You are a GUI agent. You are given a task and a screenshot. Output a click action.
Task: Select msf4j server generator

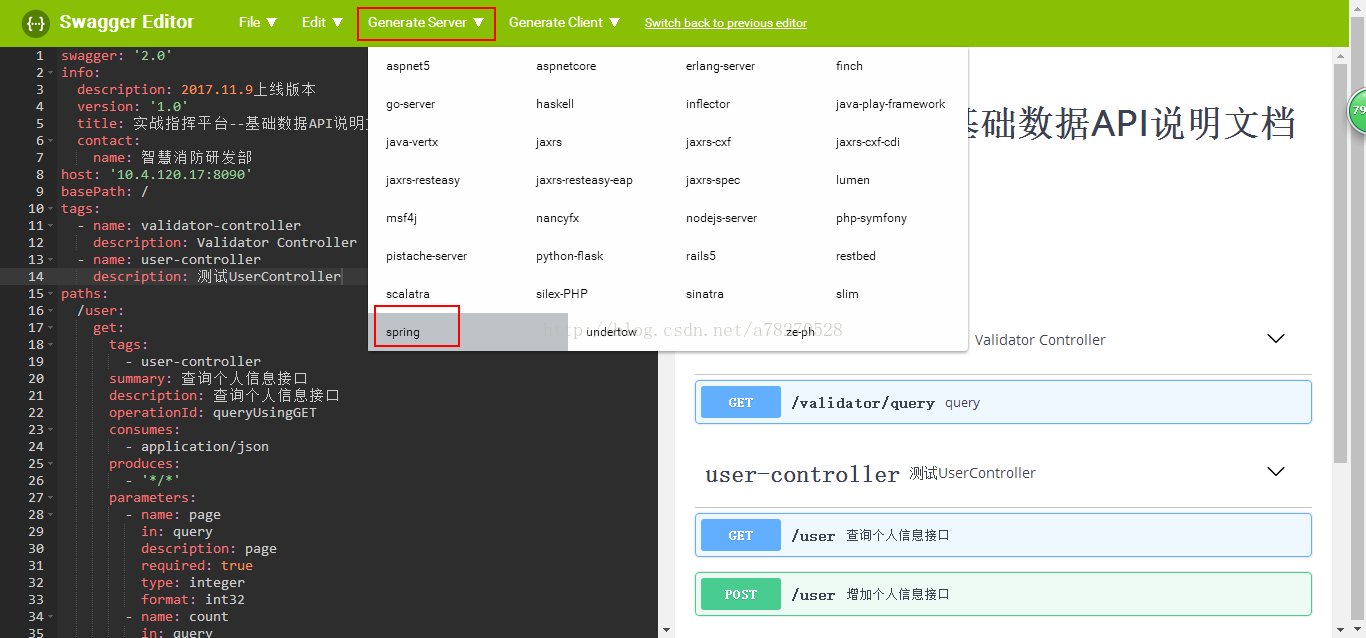pos(402,218)
